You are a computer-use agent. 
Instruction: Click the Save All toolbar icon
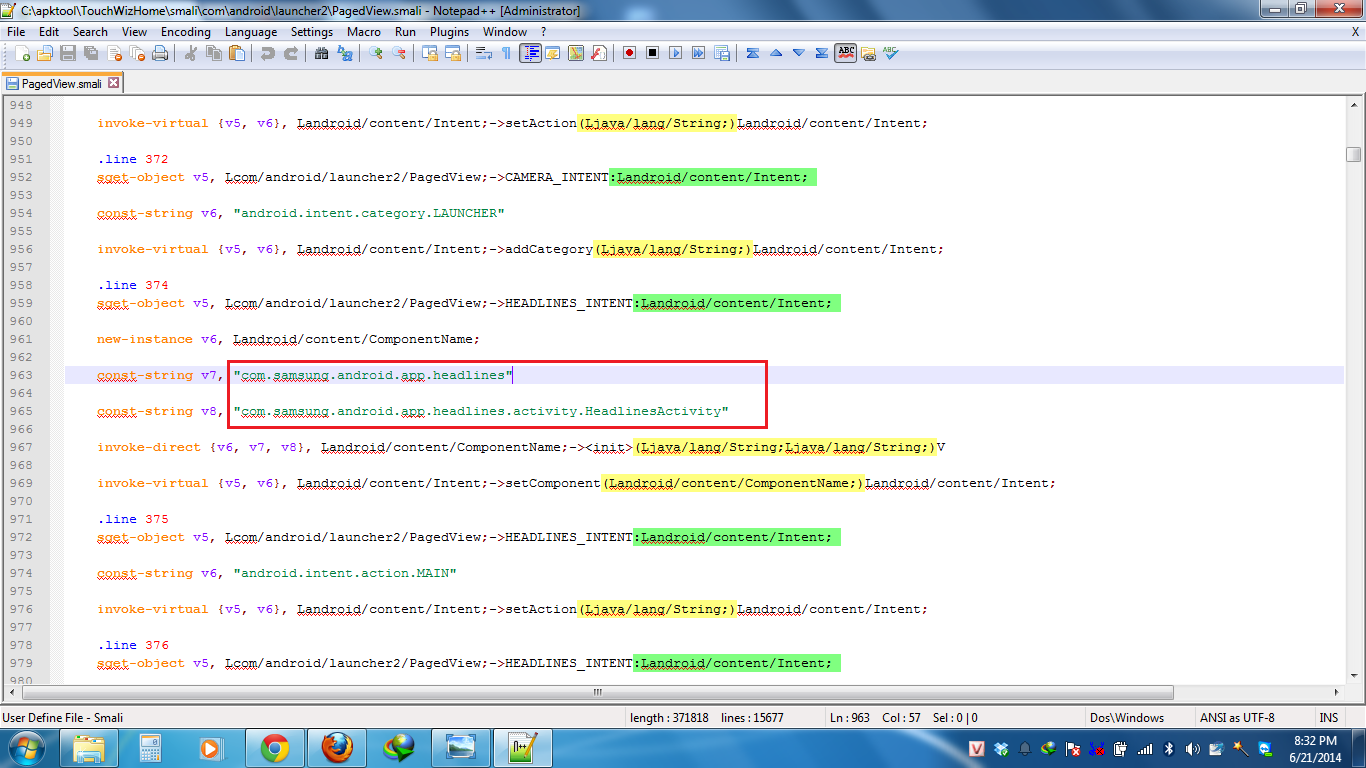(x=91, y=53)
